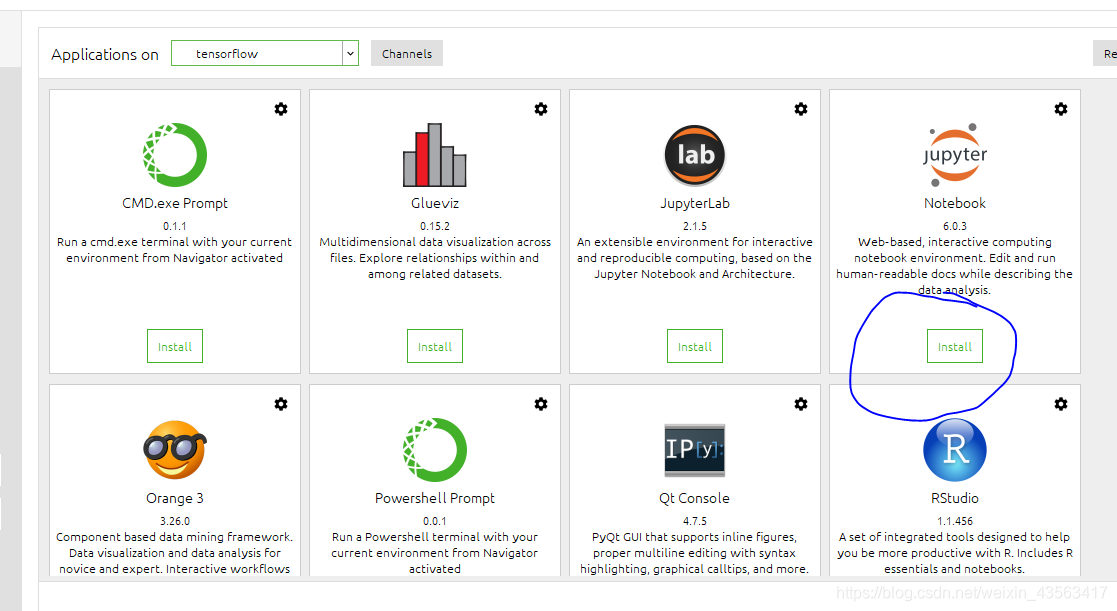Click Glueviz version 0.15.2
This screenshot has width=1117, height=611.
coord(435,226)
